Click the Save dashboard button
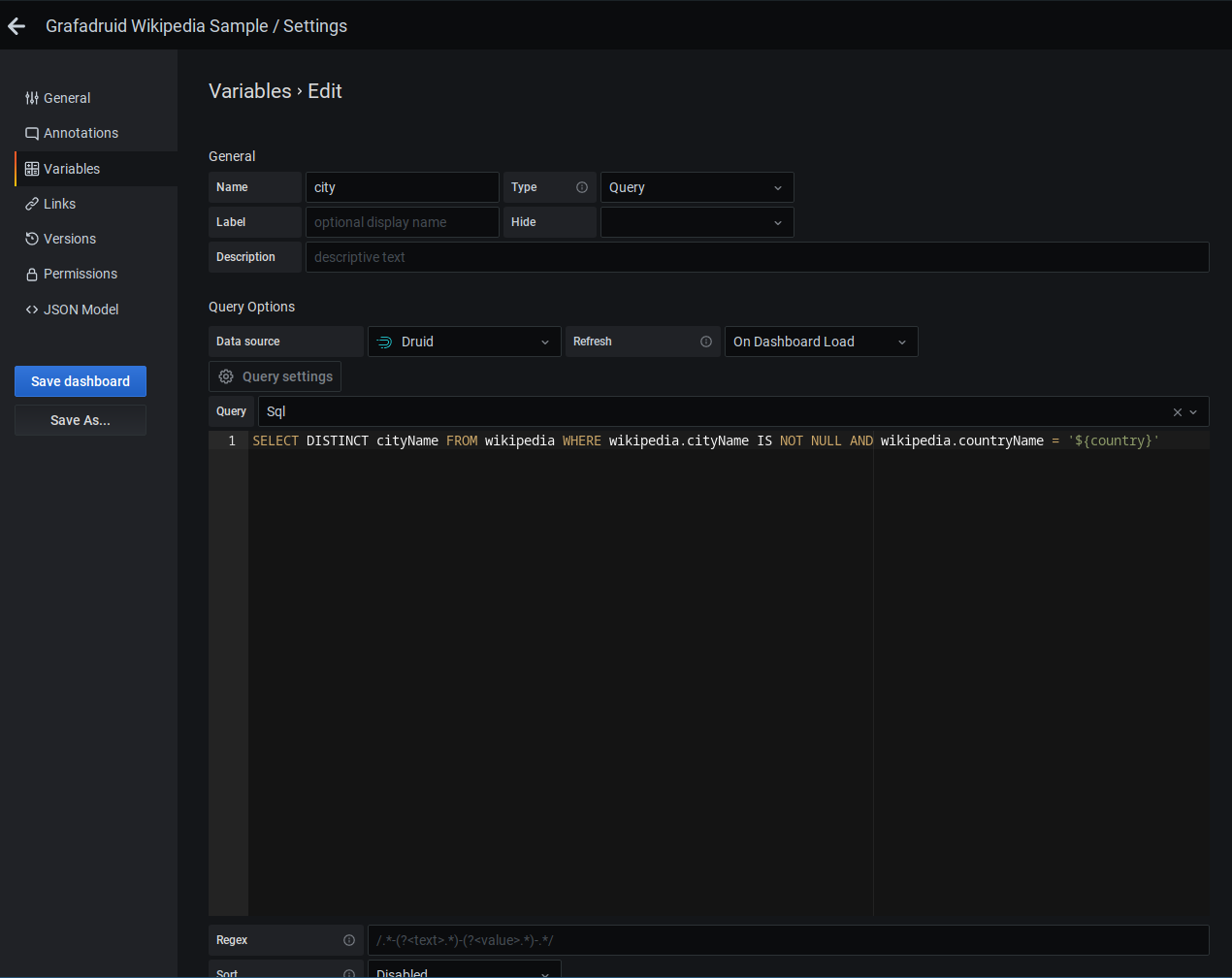This screenshot has height=978, width=1232. pyautogui.click(x=81, y=381)
